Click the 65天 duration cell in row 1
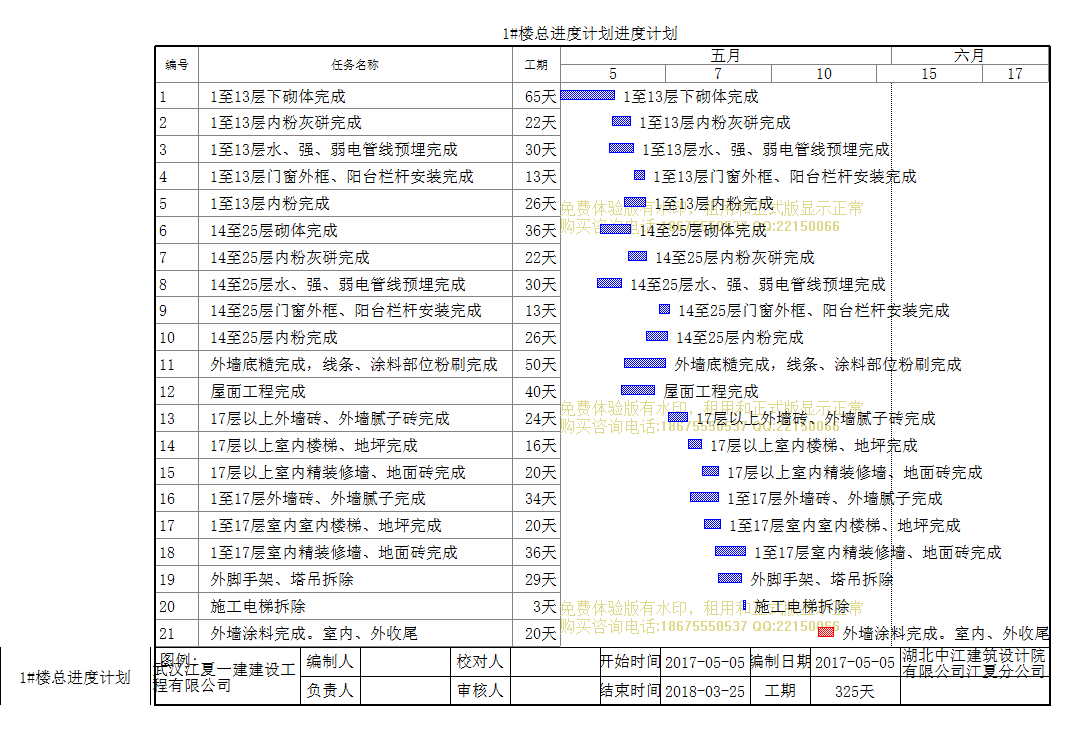The width and height of the screenshot is (1074, 729). point(536,97)
